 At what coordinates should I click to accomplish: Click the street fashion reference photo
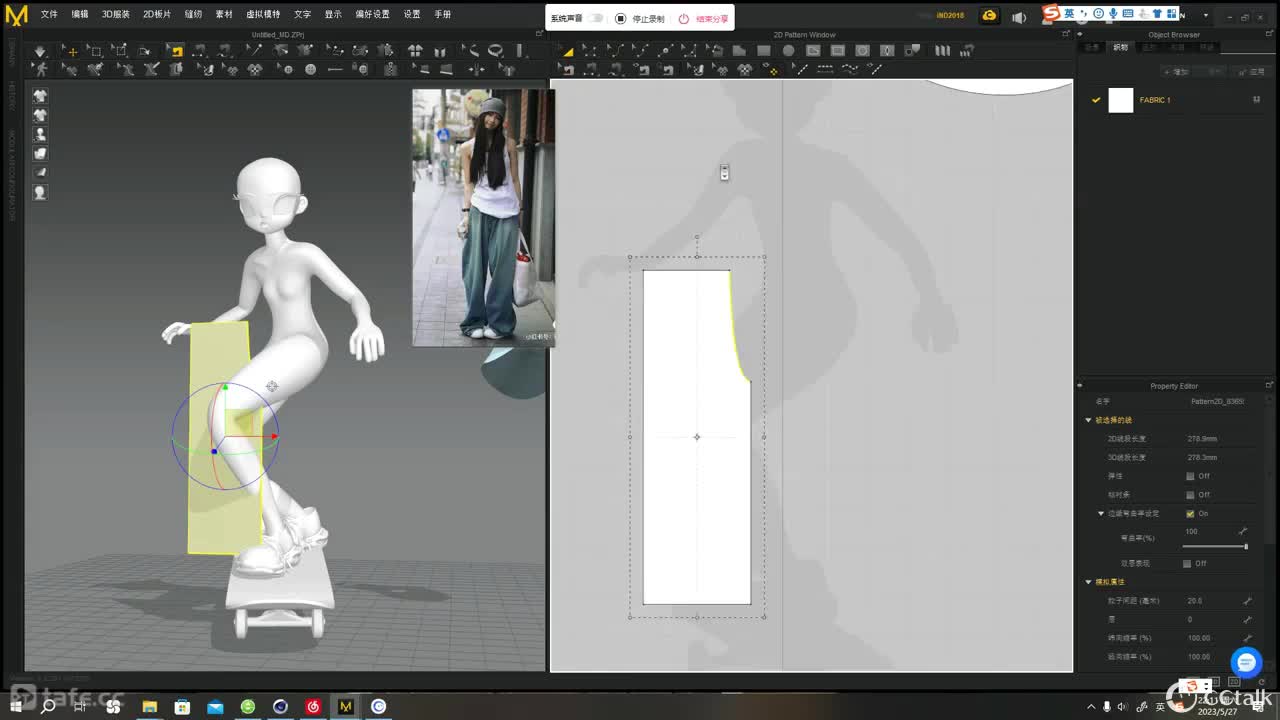483,217
